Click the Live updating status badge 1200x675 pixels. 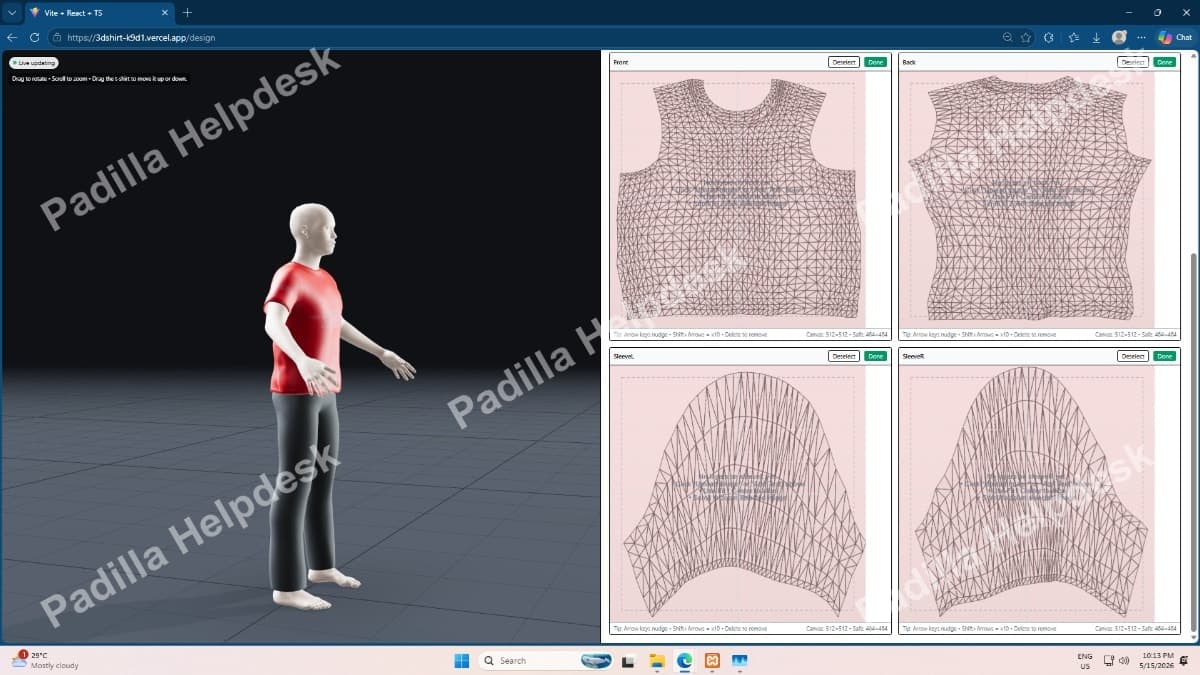point(34,63)
